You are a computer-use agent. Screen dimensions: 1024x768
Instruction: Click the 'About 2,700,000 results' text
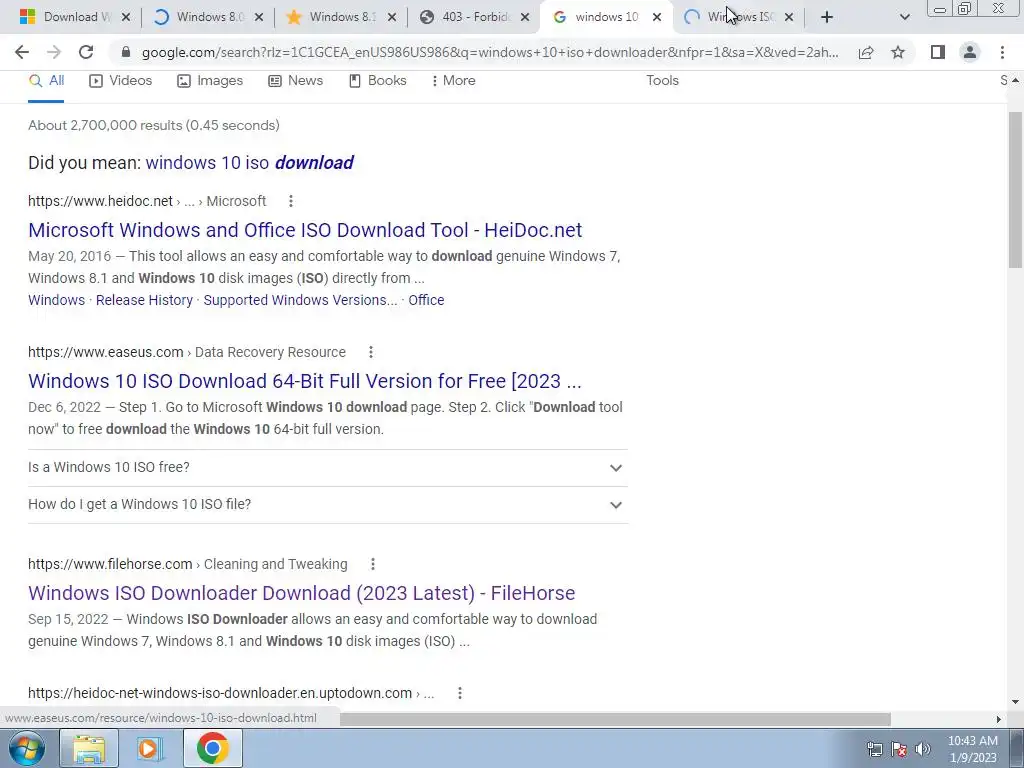coord(153,125)
